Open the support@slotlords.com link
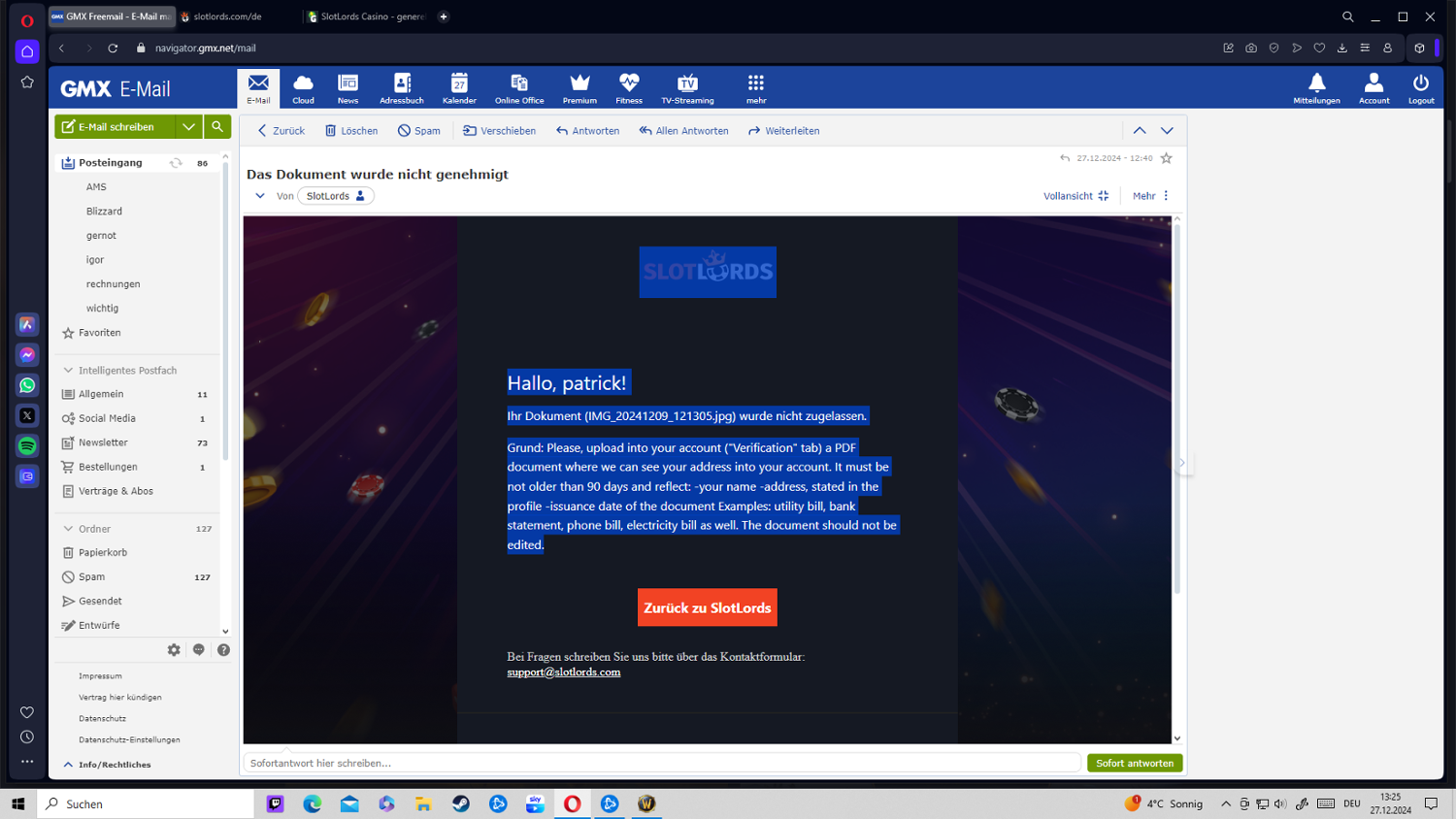The width and height of the screenshot is (1456, 819). point(563,672)
